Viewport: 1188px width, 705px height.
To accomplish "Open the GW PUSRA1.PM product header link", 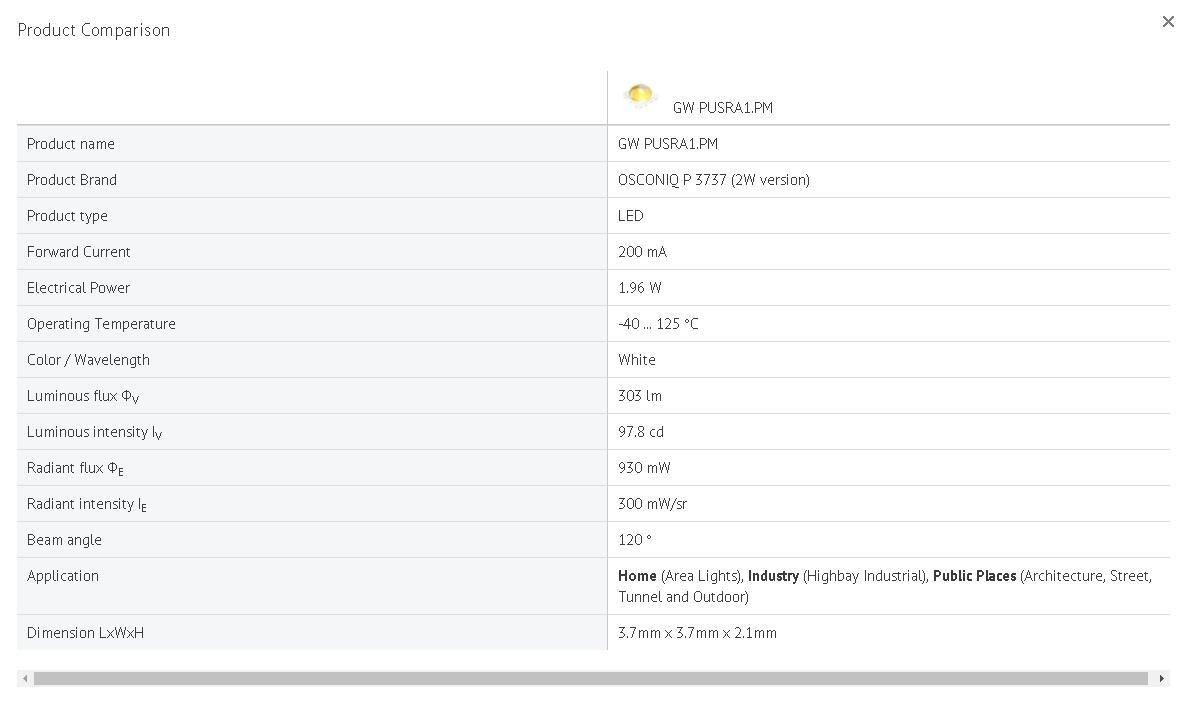I will point(722,108).
